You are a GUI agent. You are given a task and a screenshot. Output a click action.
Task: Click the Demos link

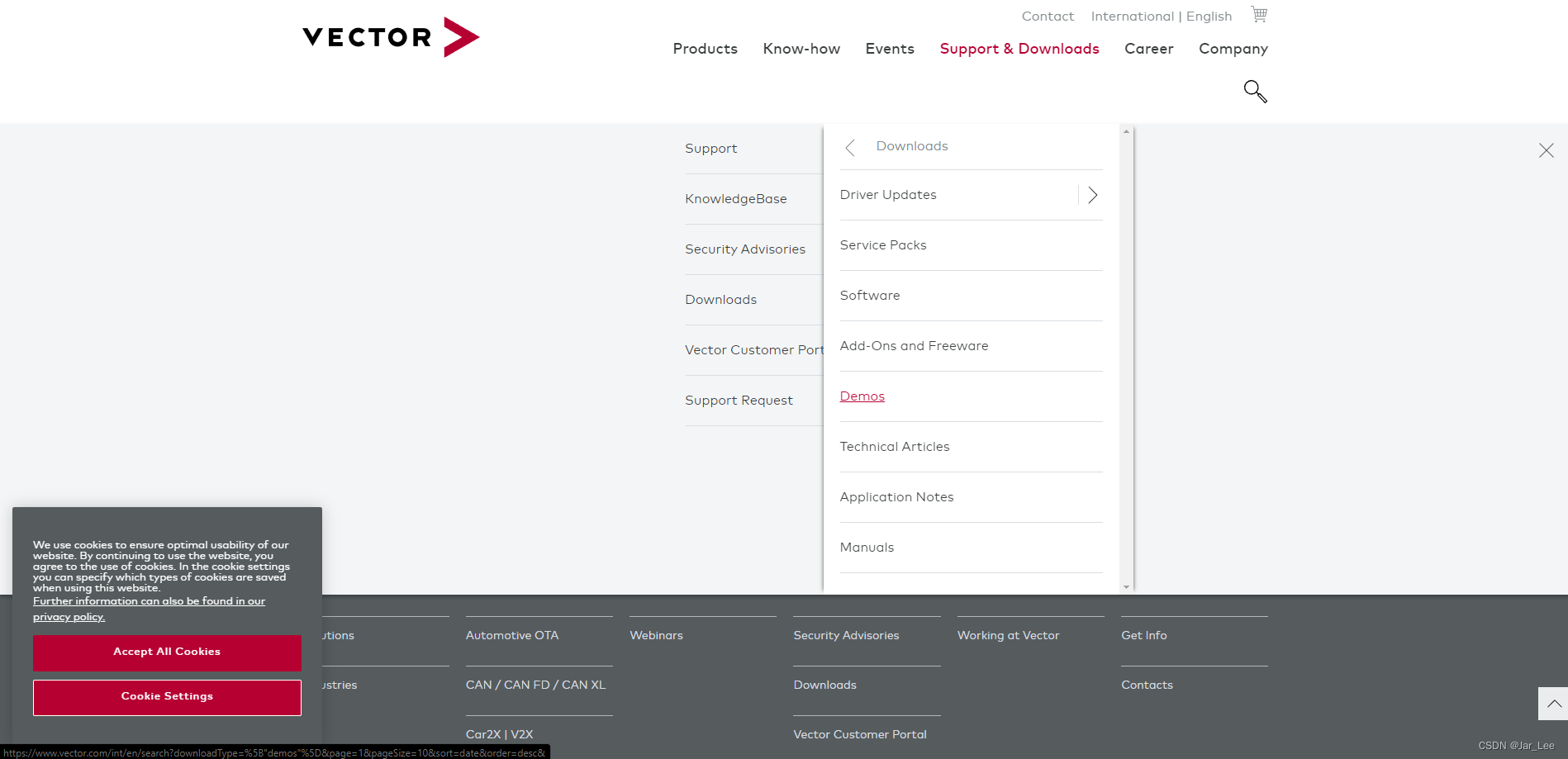pyautogui.click(x=862, y=396)
